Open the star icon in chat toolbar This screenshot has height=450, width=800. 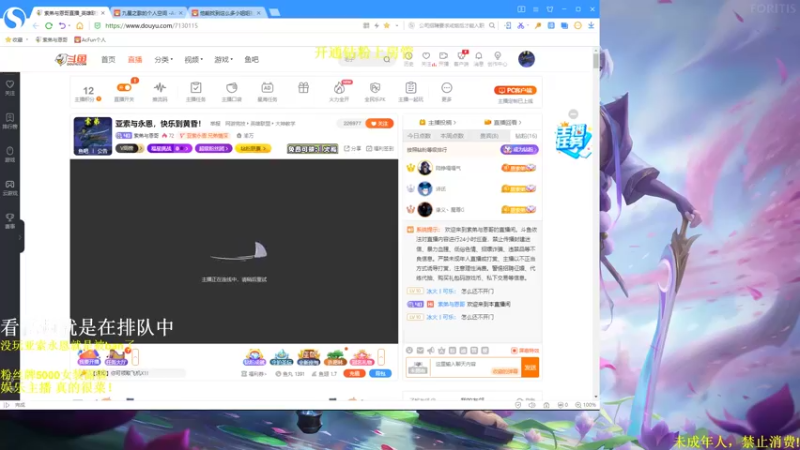(x=441, y=351)
